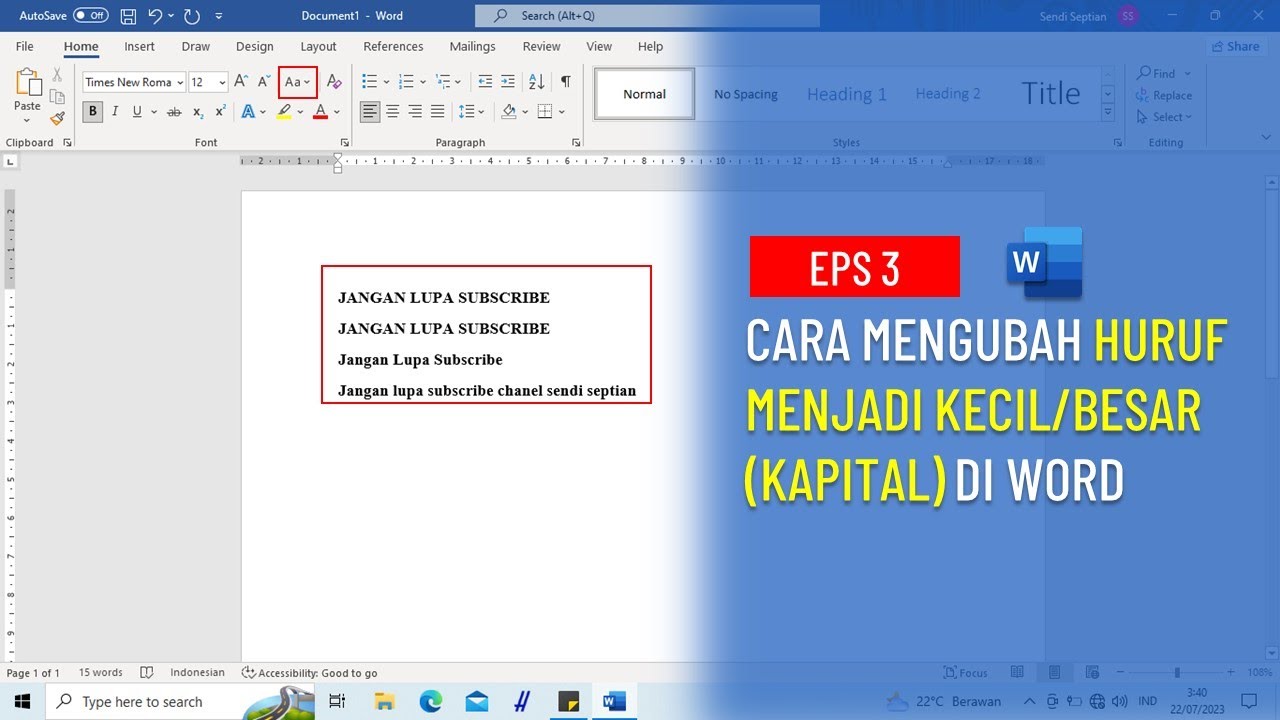Expand the Multilevel list dropdown
The image size is (1280, 720).
point(460,82)
